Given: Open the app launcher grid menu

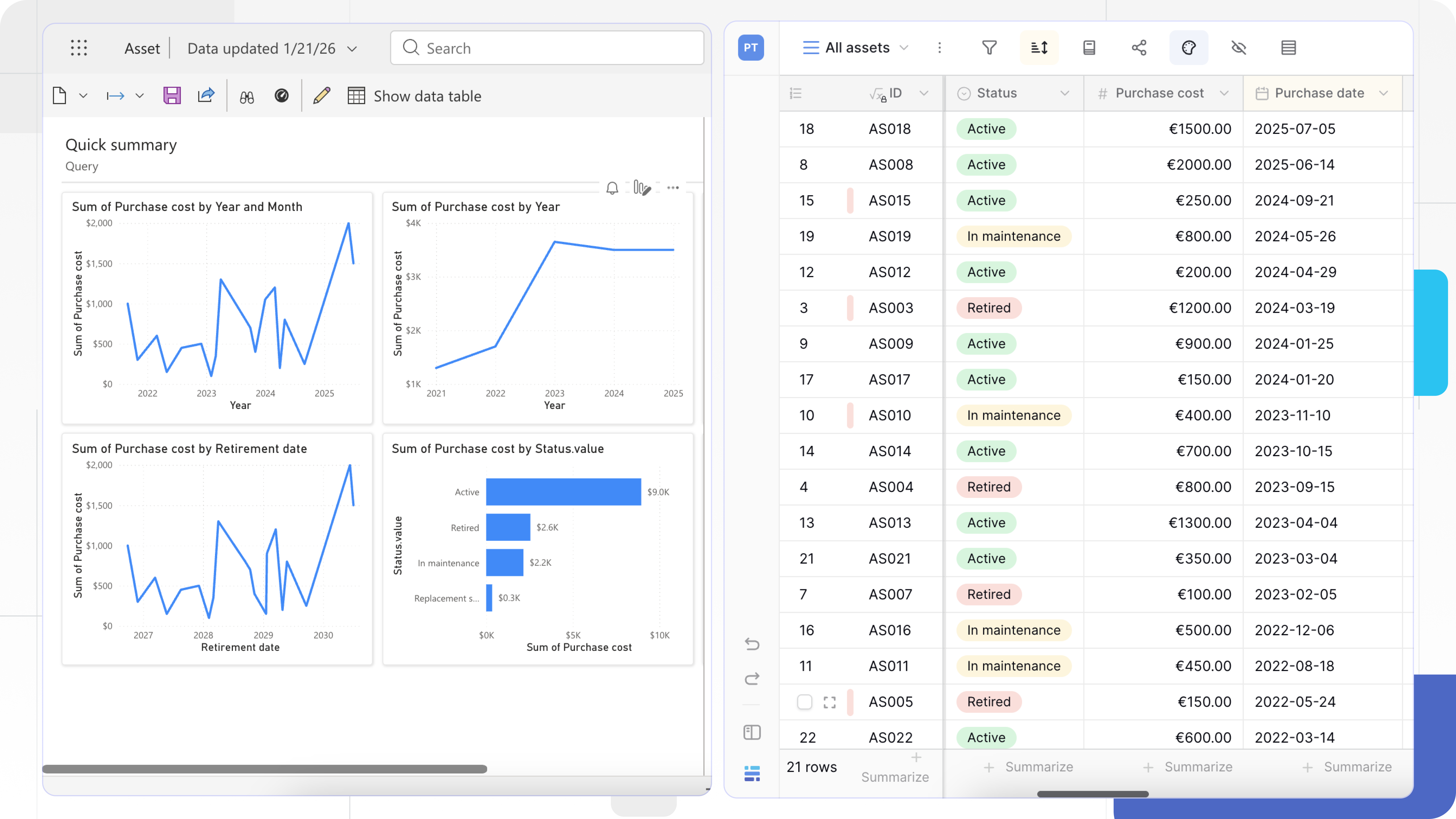Looking at the screenshot, I should 79,48.
